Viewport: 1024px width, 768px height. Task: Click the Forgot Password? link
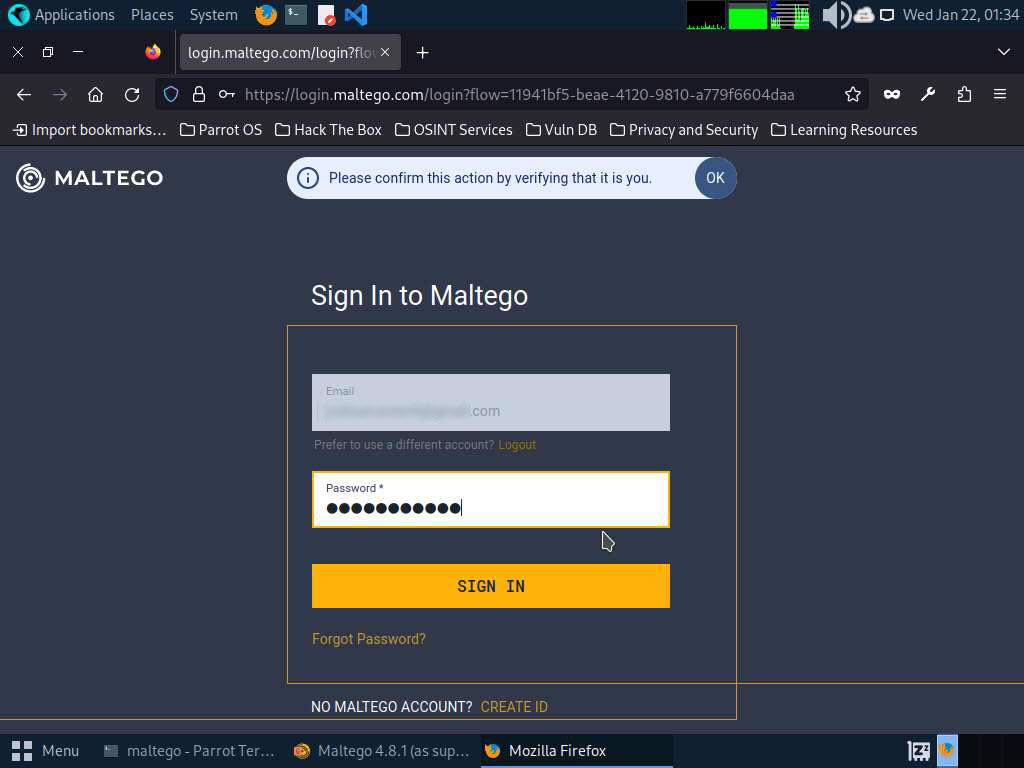(x=368, y=639)
